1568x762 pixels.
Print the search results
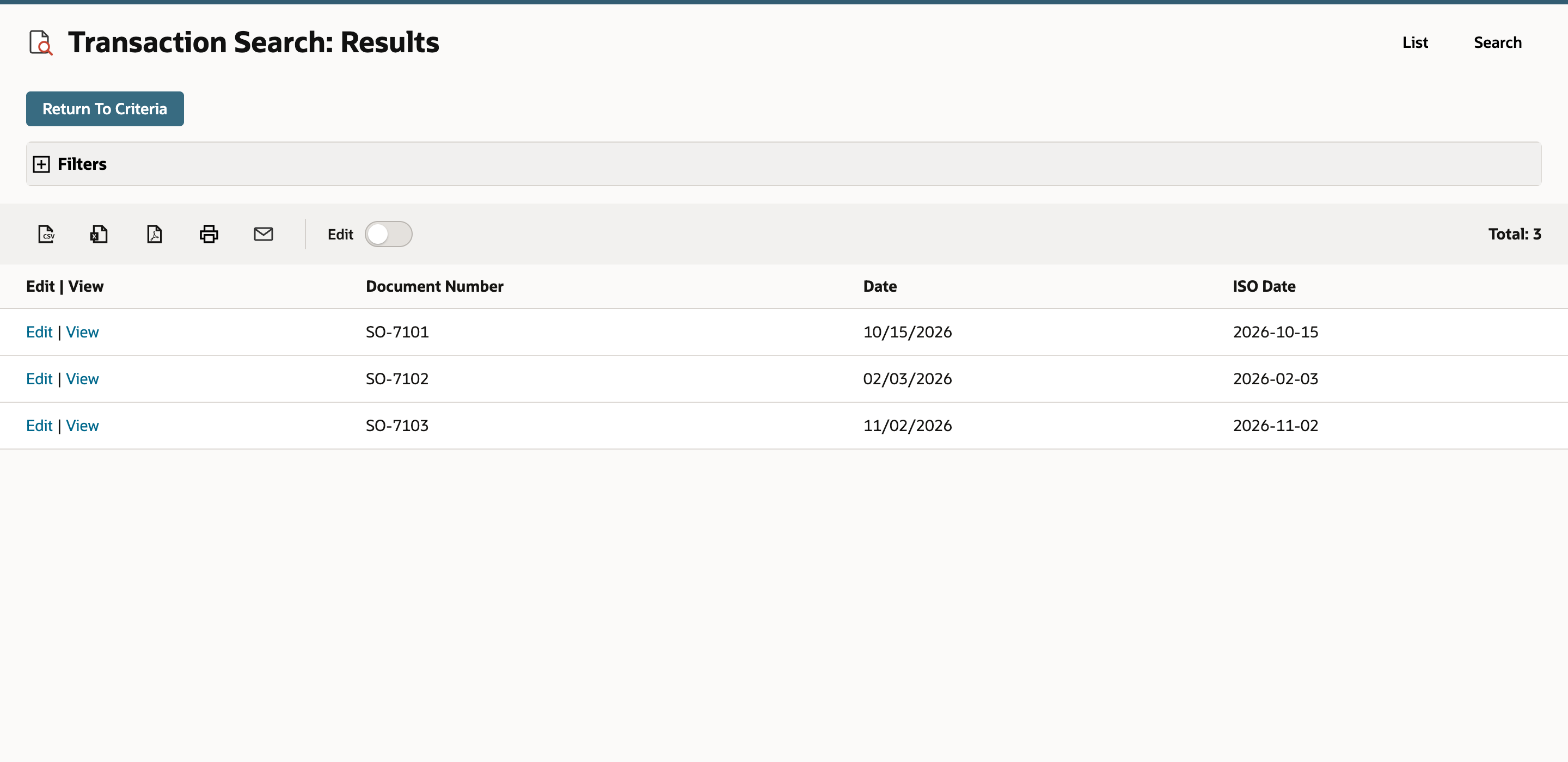[209, 233]
